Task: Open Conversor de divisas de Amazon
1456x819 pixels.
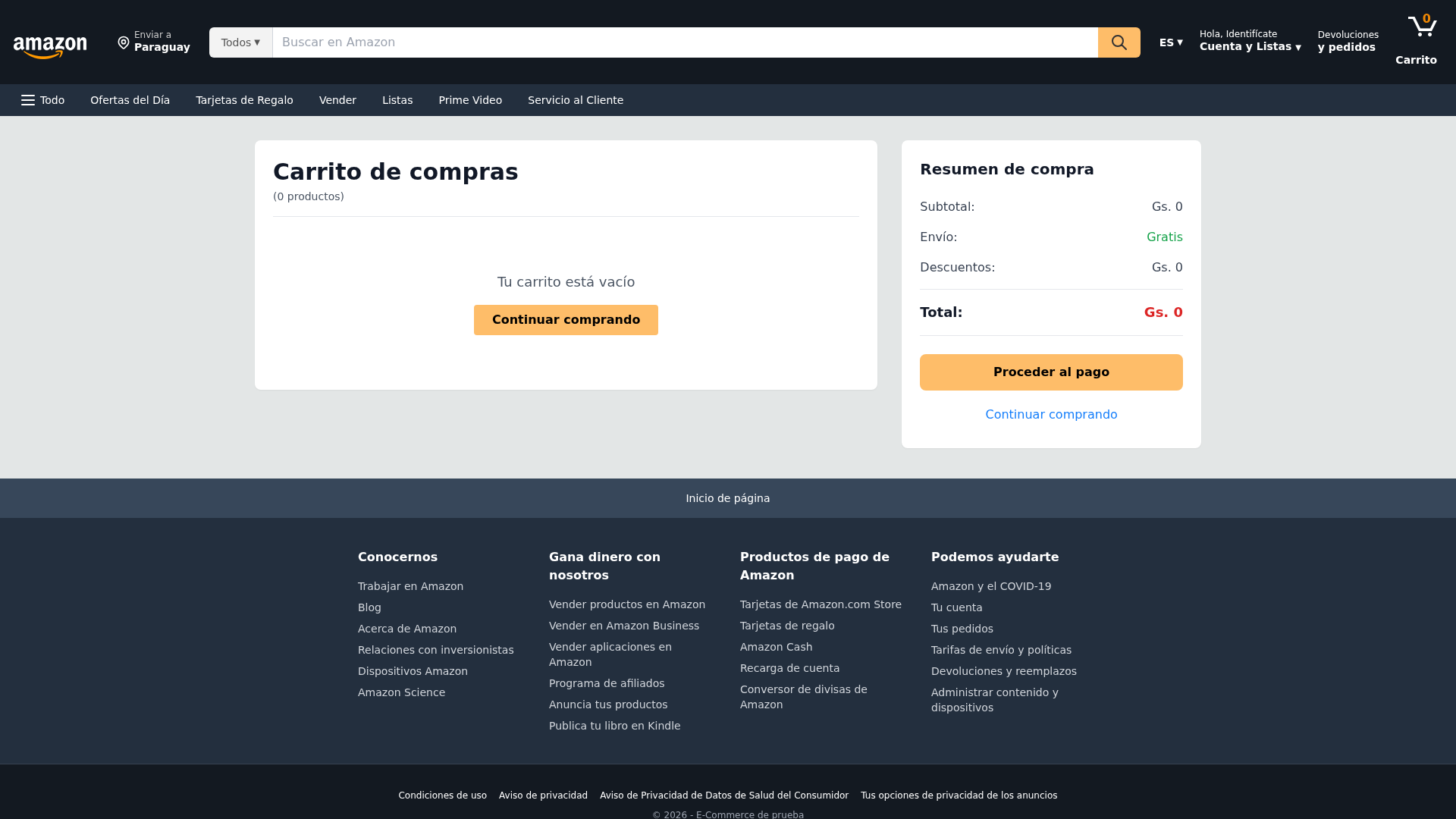Action: pos(803,697)
